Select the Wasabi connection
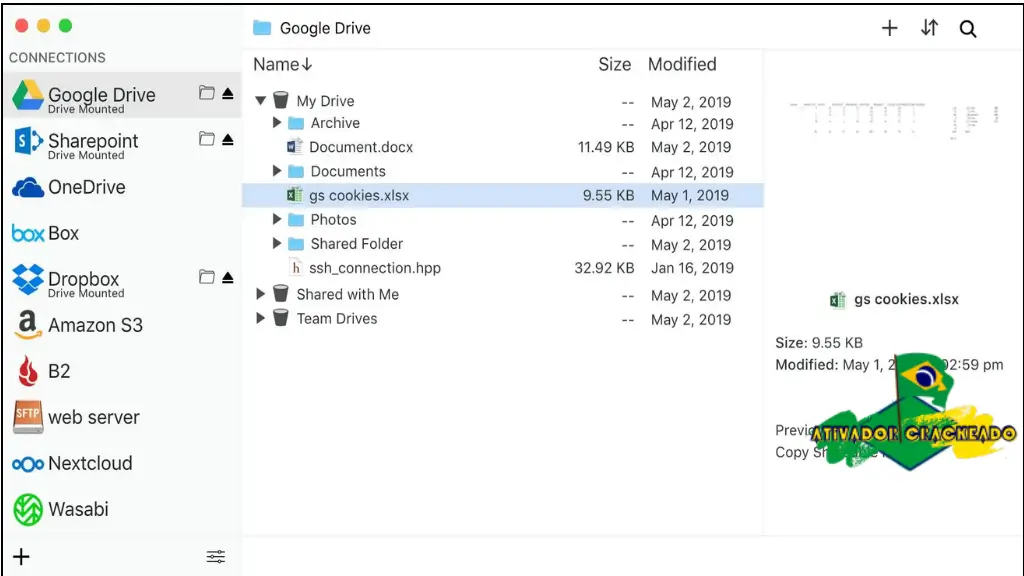 tap(122, 509)
